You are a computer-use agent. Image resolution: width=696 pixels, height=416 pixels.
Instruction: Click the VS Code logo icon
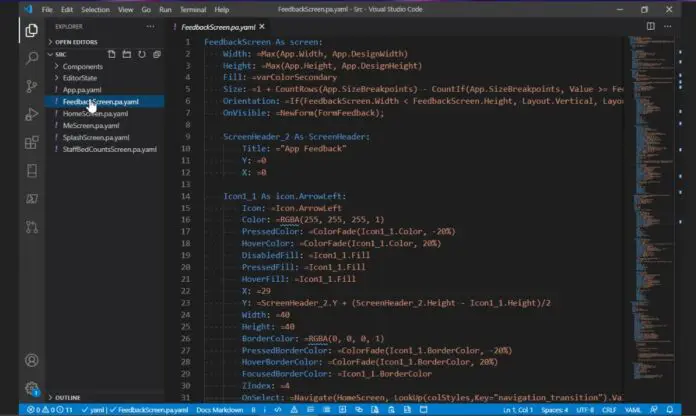[x=28, y=9]
